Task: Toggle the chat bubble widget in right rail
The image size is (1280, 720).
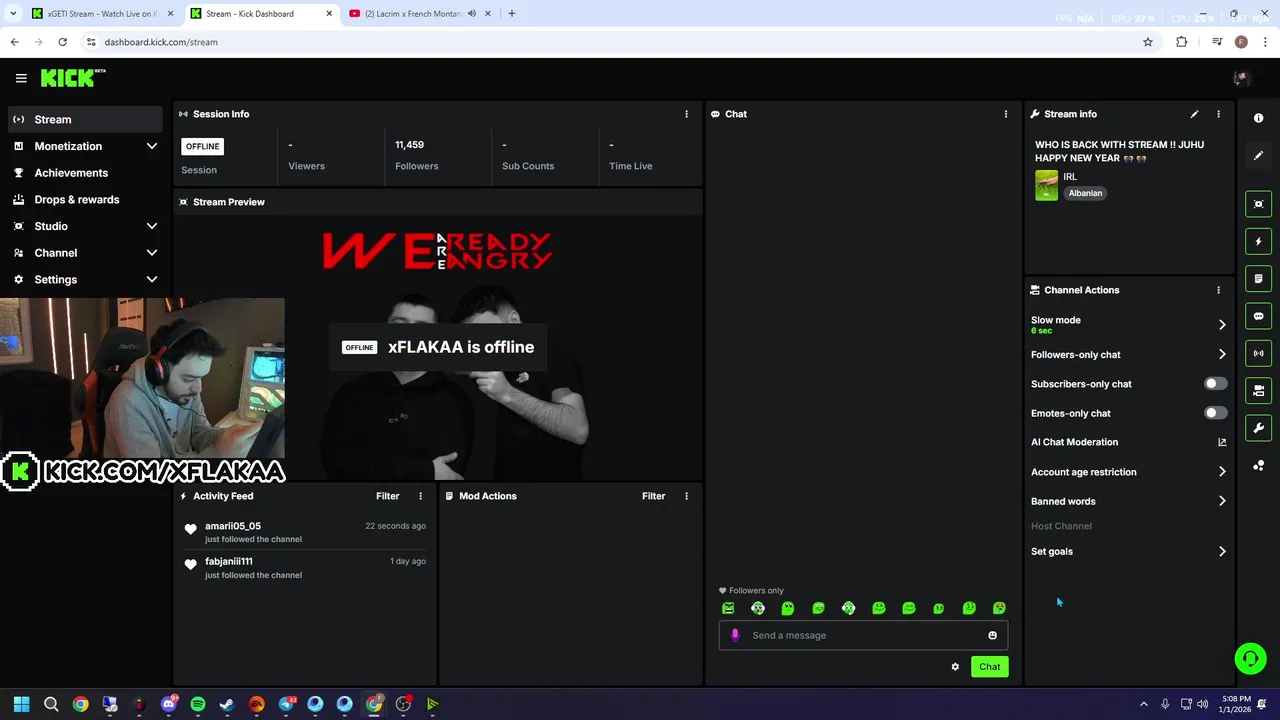Action: click(1258, 316)
